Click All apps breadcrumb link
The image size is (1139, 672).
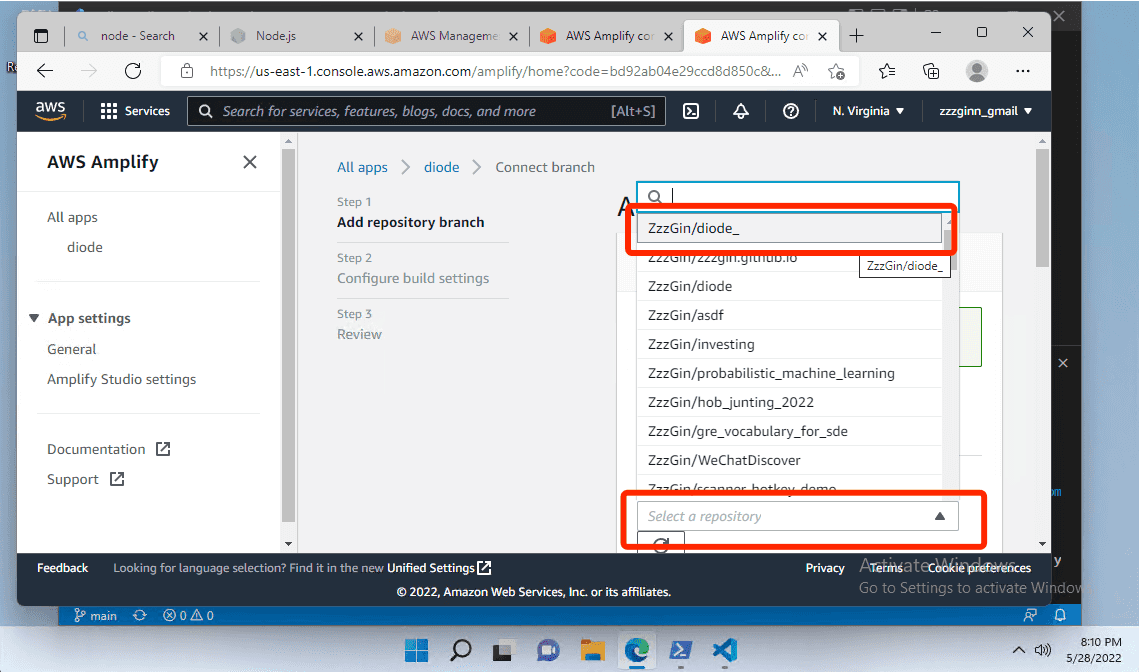click(x=362, y=167)
